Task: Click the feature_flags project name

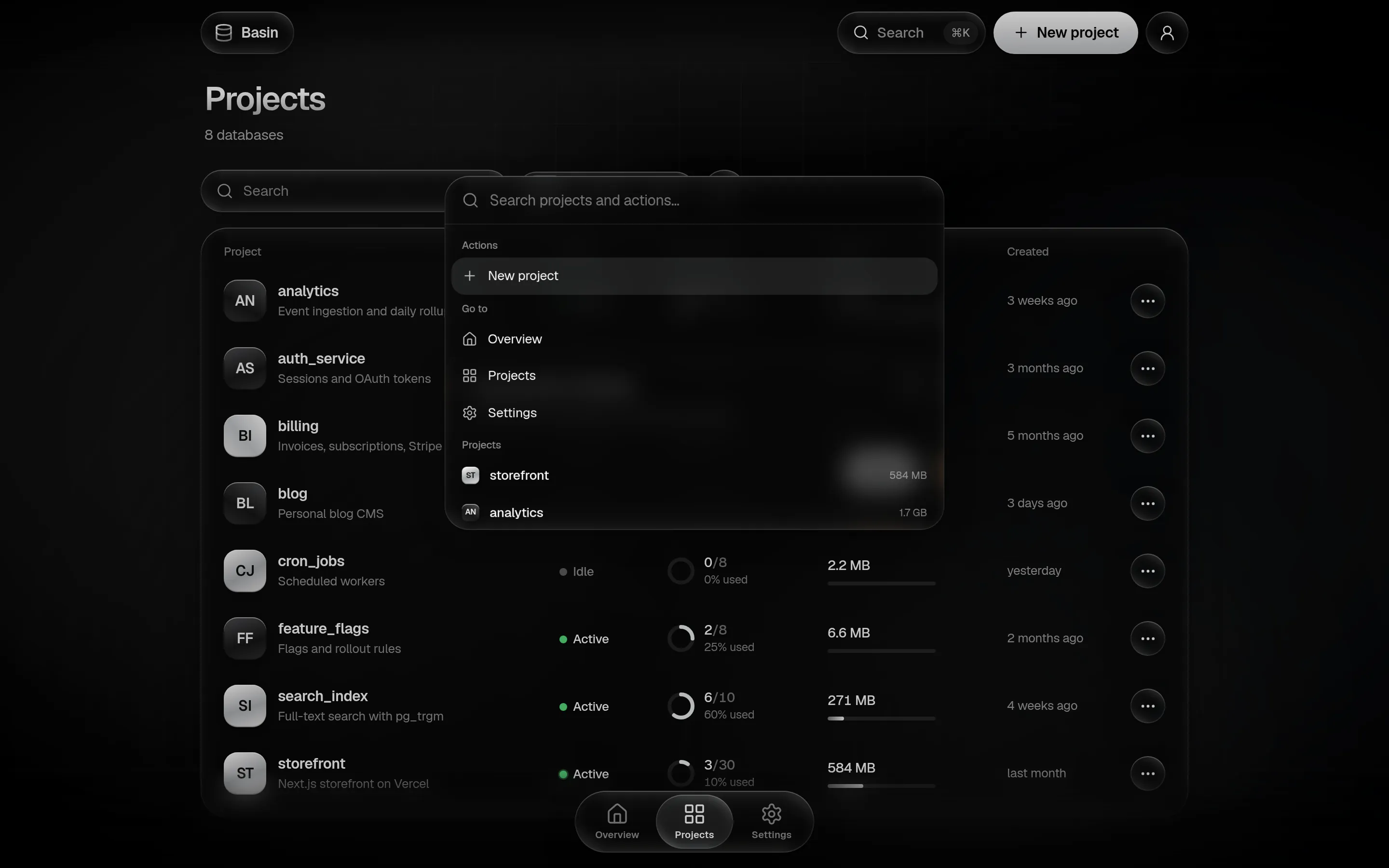Action: [x=323, y=629]
